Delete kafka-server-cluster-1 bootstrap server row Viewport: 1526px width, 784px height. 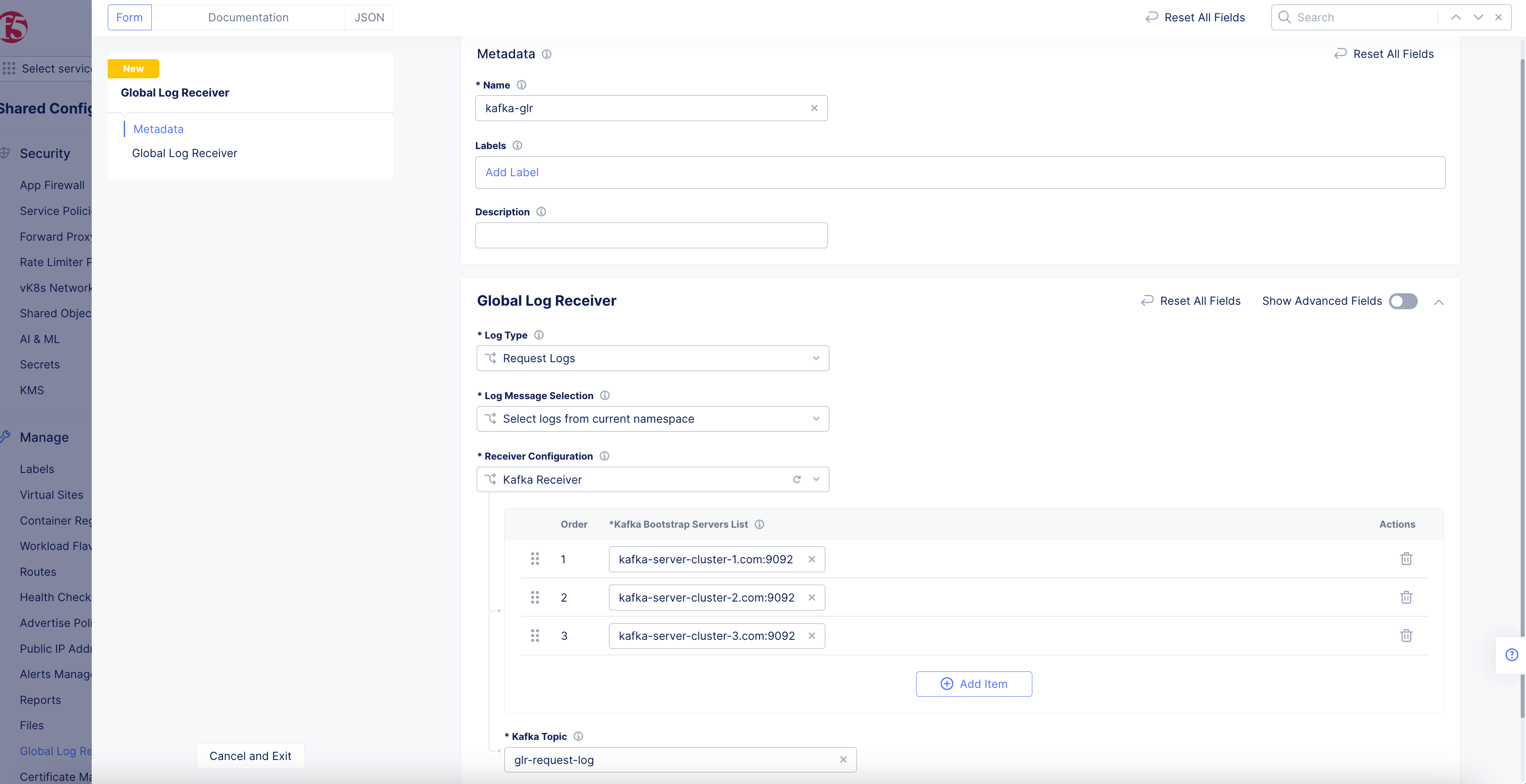pyautogui.click(x=1406, y=558)
